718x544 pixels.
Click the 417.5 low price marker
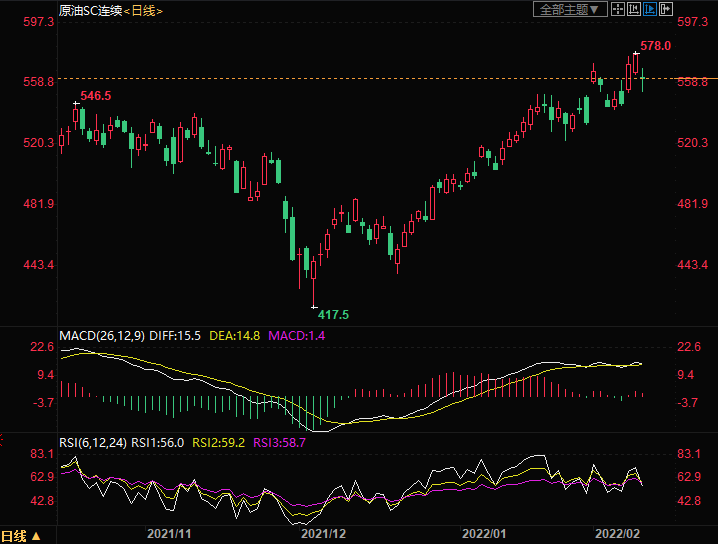[333, 314]
